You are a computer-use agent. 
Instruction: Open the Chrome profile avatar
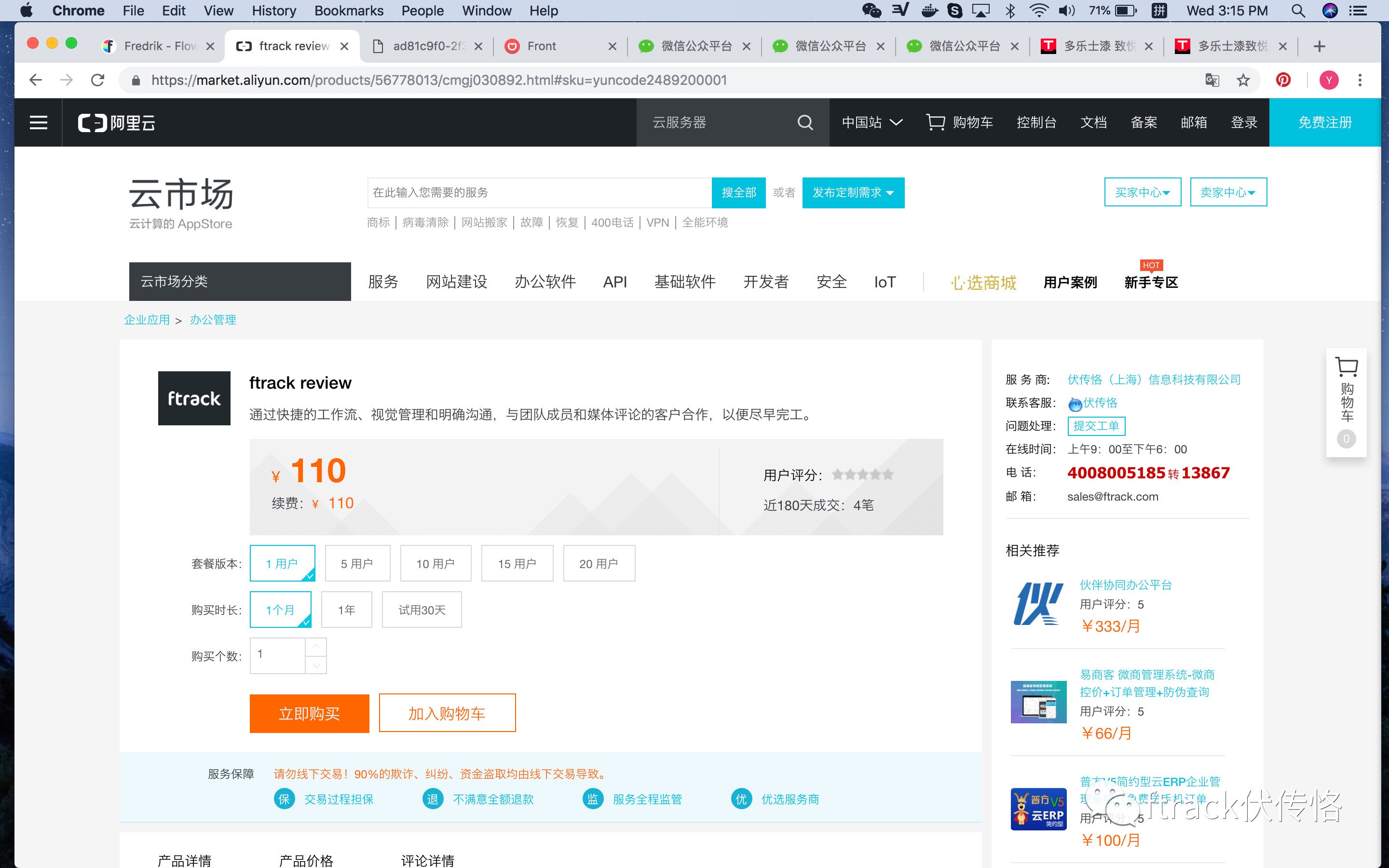point(1329,80)
